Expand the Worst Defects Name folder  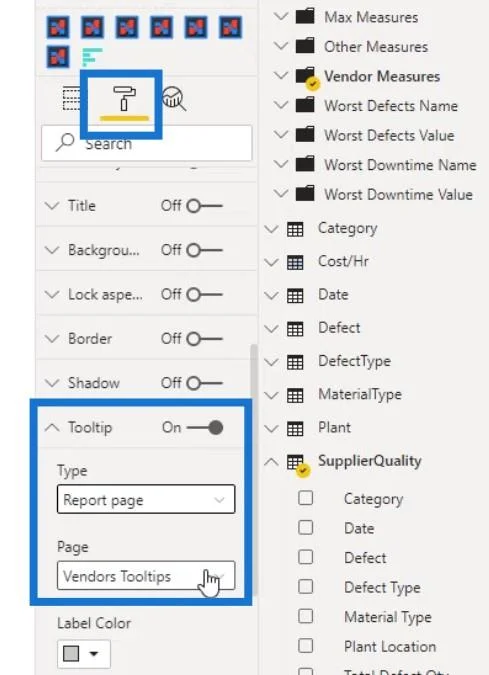(x=281, y=105)
